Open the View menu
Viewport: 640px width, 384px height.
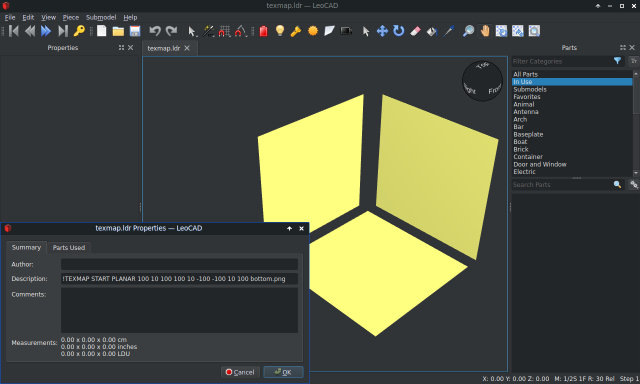(x=49, y=18)
